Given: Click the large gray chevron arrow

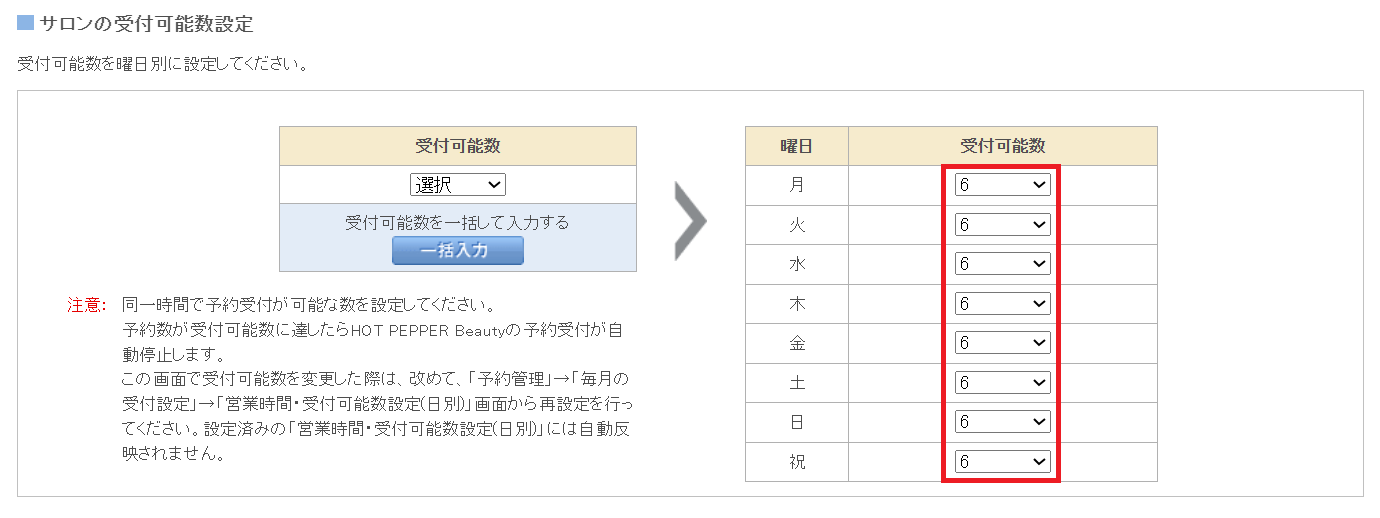Looking at the screenshot, I should [690, 221].
